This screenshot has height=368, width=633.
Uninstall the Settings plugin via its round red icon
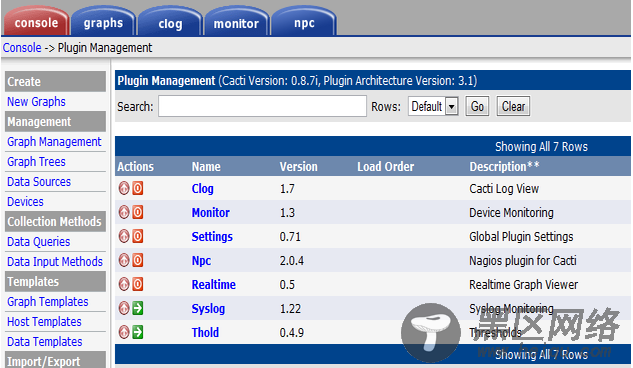click(x=124, y=236)
